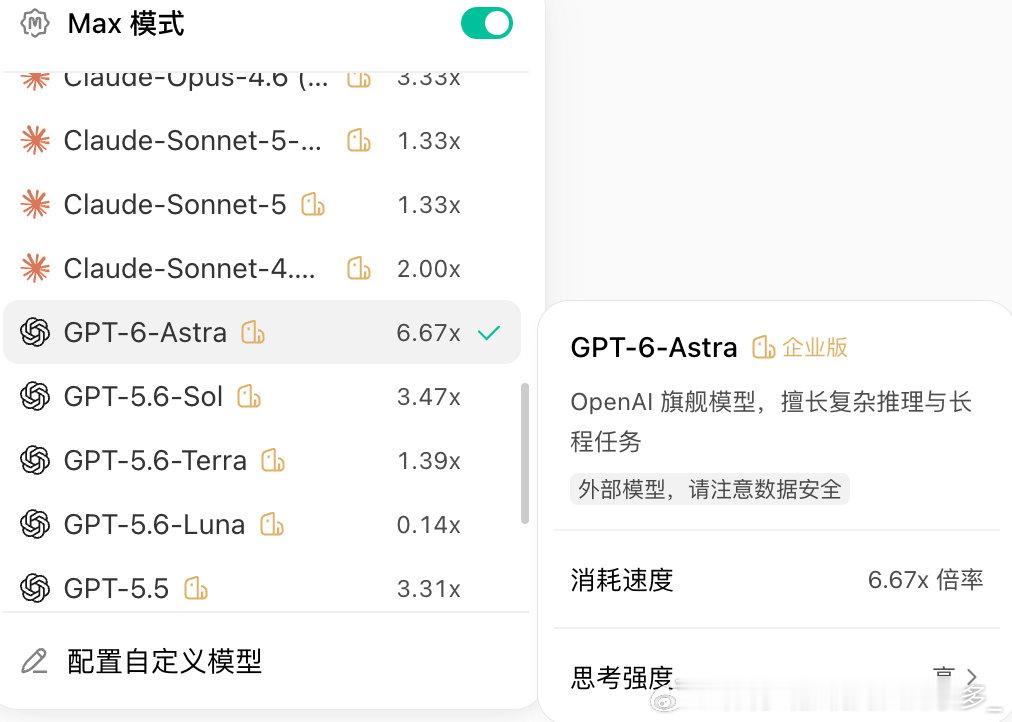
Task: Click enterprise badge icon on Claude-Sonnet-4.... row
Action: tap(359, 268)
